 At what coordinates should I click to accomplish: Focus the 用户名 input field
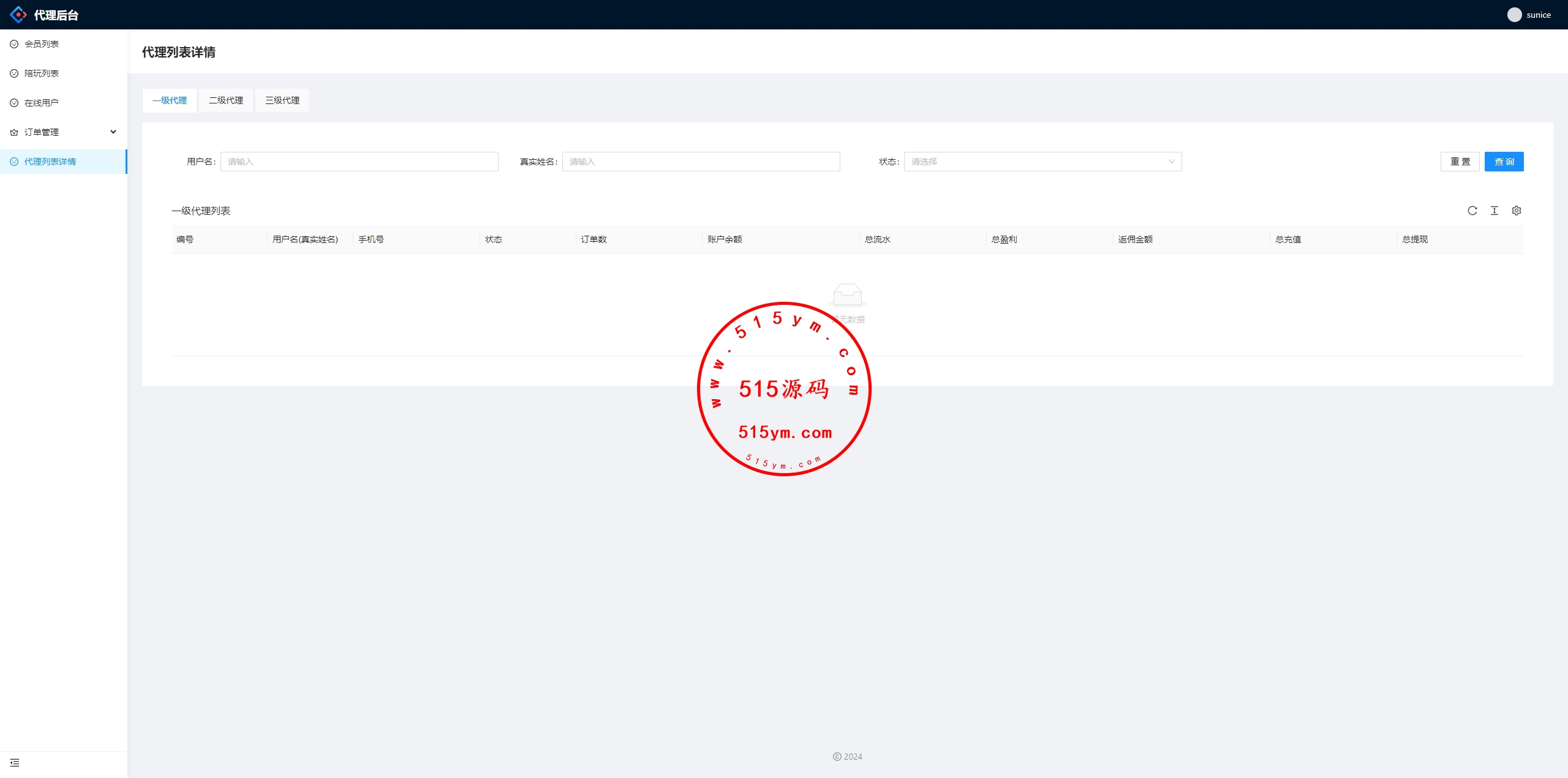(359, 162)
